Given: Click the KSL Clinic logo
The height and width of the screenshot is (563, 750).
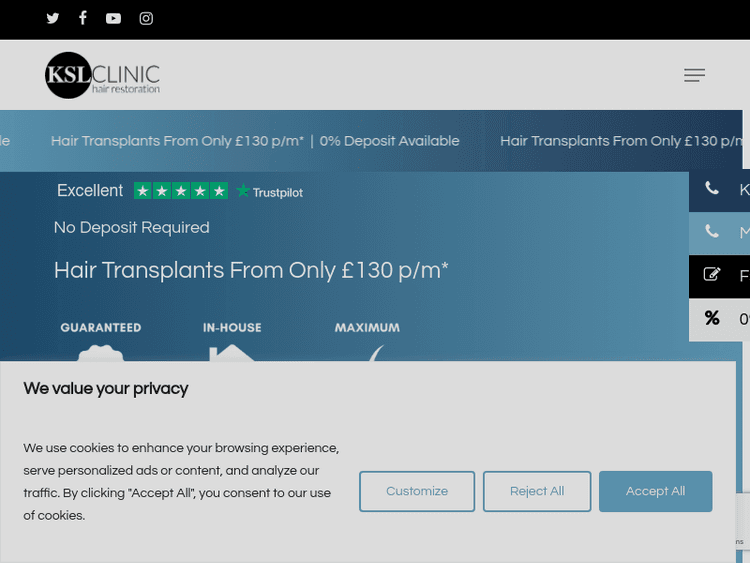Looking at the screenshot, I should (x=102, y=75).
